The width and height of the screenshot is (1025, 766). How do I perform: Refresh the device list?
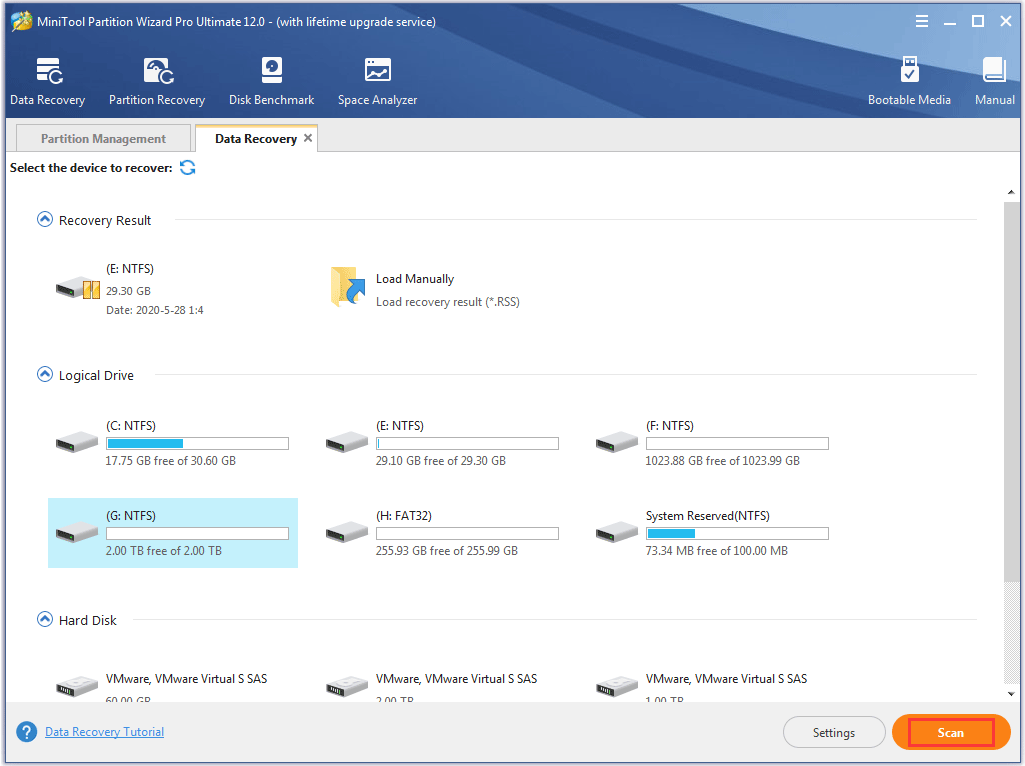pyautogui.click(x=187, y=168)
